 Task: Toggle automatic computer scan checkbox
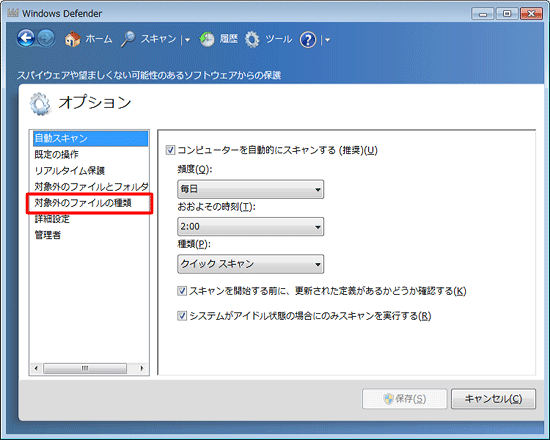(x=170, y=150)
